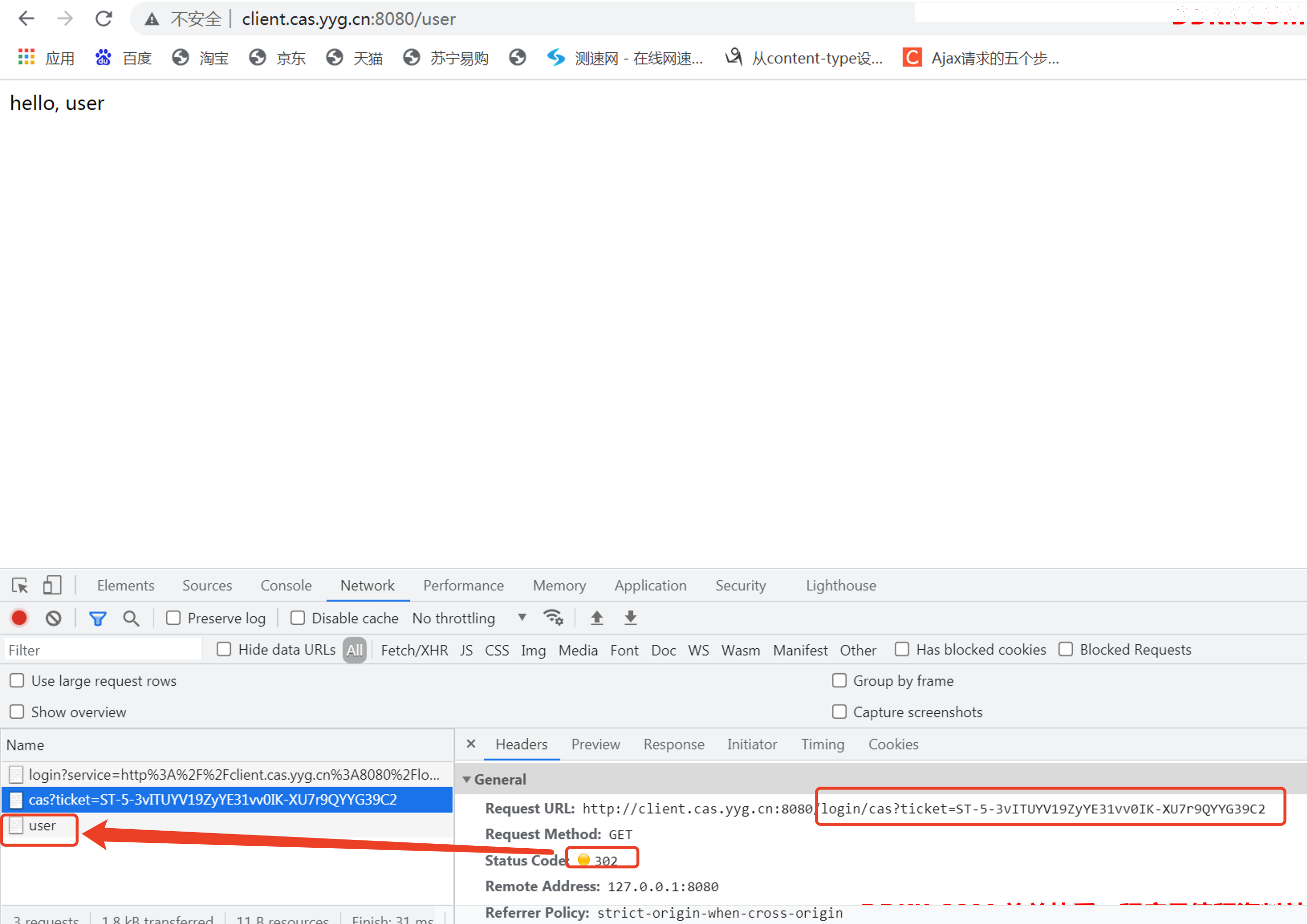Reload the page using browser refresh

click(x=104, y=19)
